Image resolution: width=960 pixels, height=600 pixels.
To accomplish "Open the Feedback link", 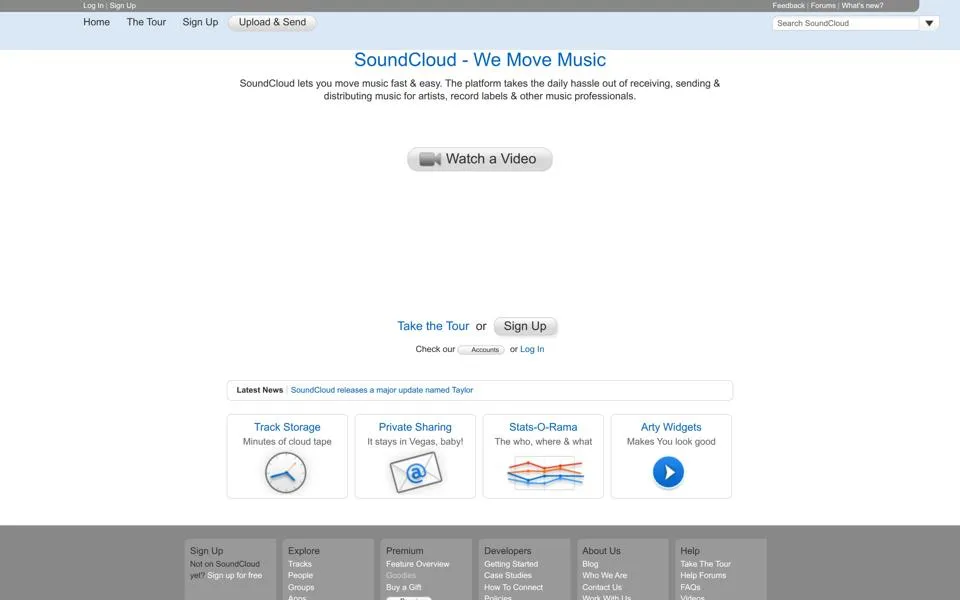I will pyautogui.click(x=789, y=6).
